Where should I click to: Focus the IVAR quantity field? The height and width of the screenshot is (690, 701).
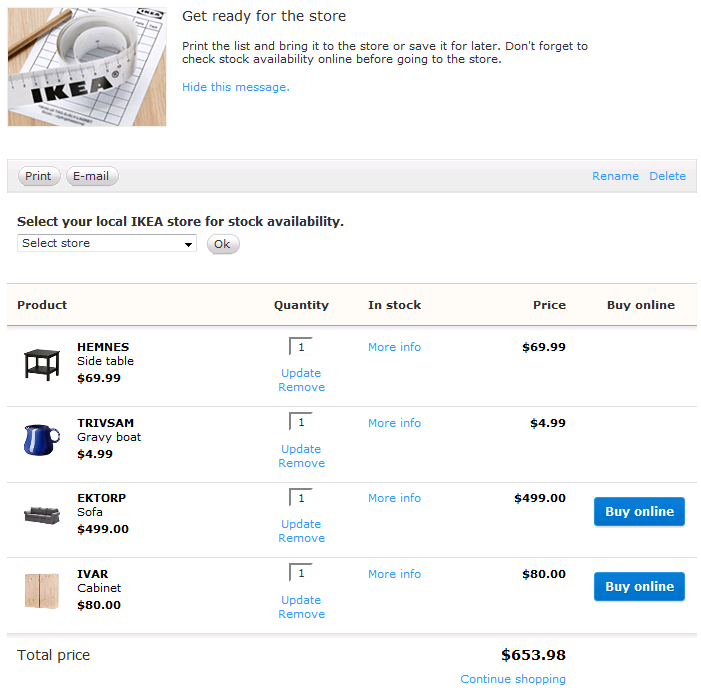pos(301,573)
